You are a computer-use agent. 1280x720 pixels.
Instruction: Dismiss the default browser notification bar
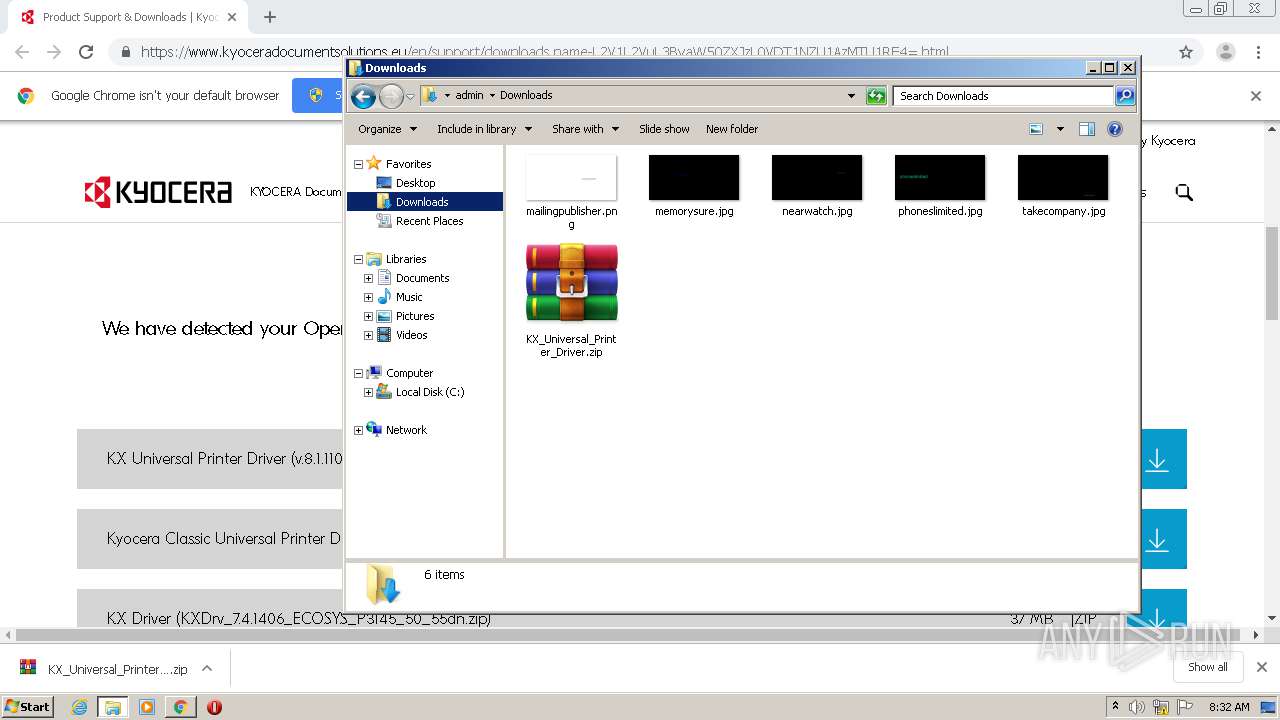[1256, 96]
